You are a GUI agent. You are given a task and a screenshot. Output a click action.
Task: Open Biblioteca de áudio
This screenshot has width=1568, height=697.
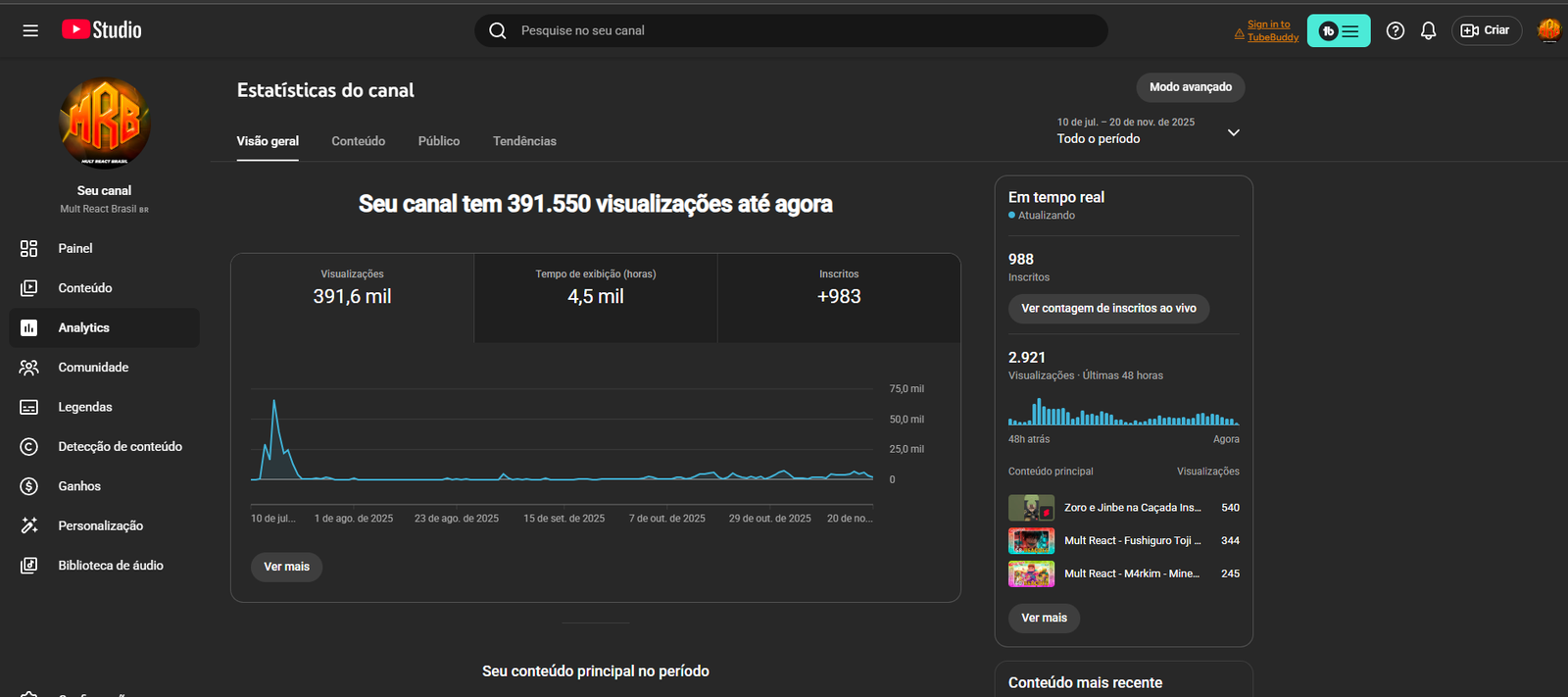(110, 566)
